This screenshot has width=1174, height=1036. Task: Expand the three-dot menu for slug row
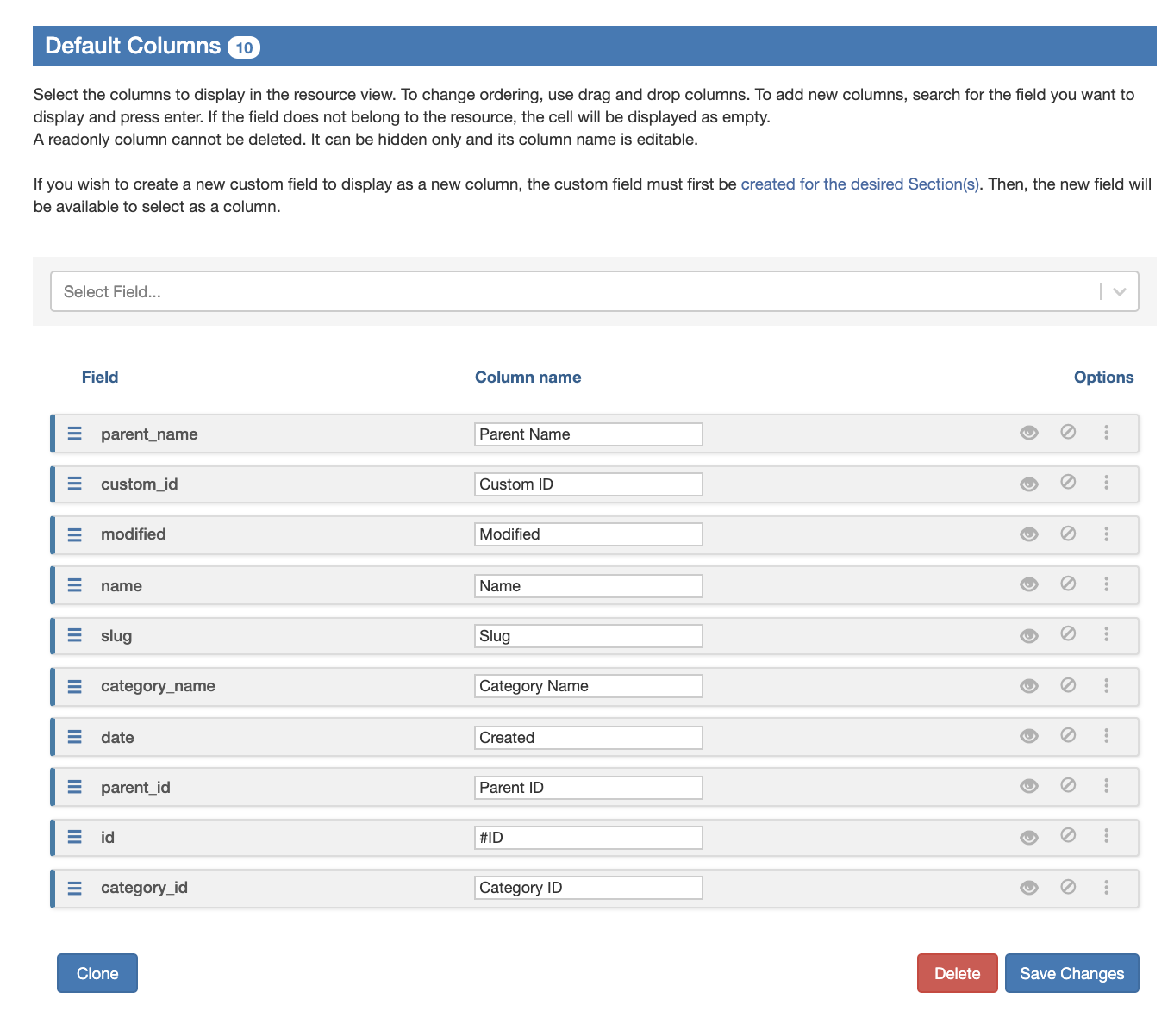(x=1106, y=634)
